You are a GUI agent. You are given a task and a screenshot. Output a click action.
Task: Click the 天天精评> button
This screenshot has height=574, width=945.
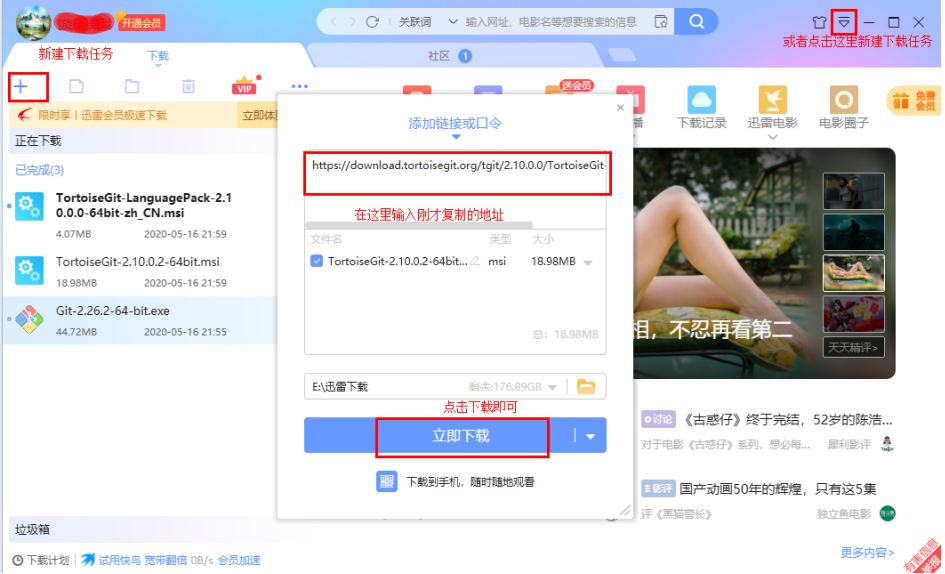coord(853,347)
